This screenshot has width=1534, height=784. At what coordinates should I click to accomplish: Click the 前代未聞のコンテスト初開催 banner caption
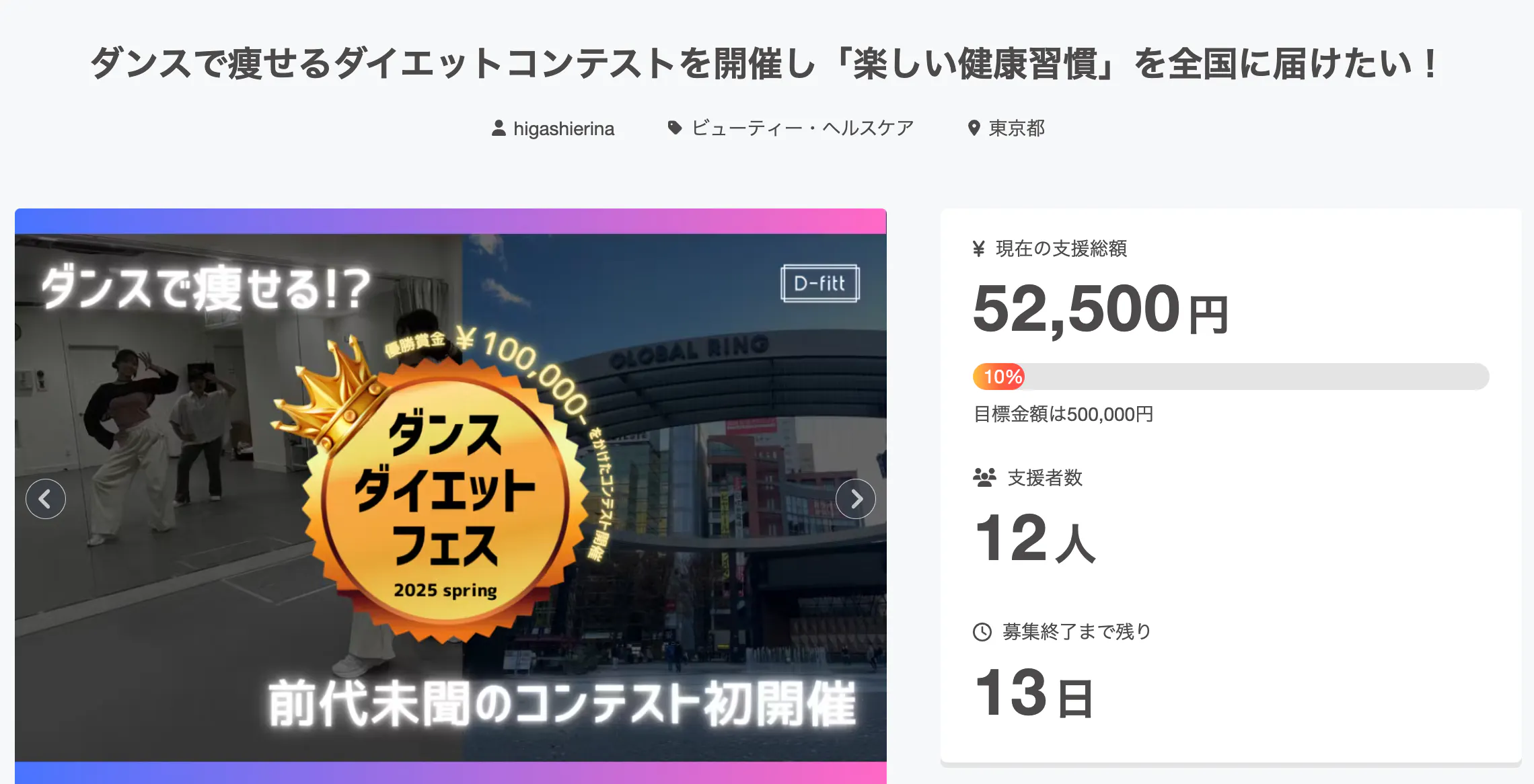[562, 704]
